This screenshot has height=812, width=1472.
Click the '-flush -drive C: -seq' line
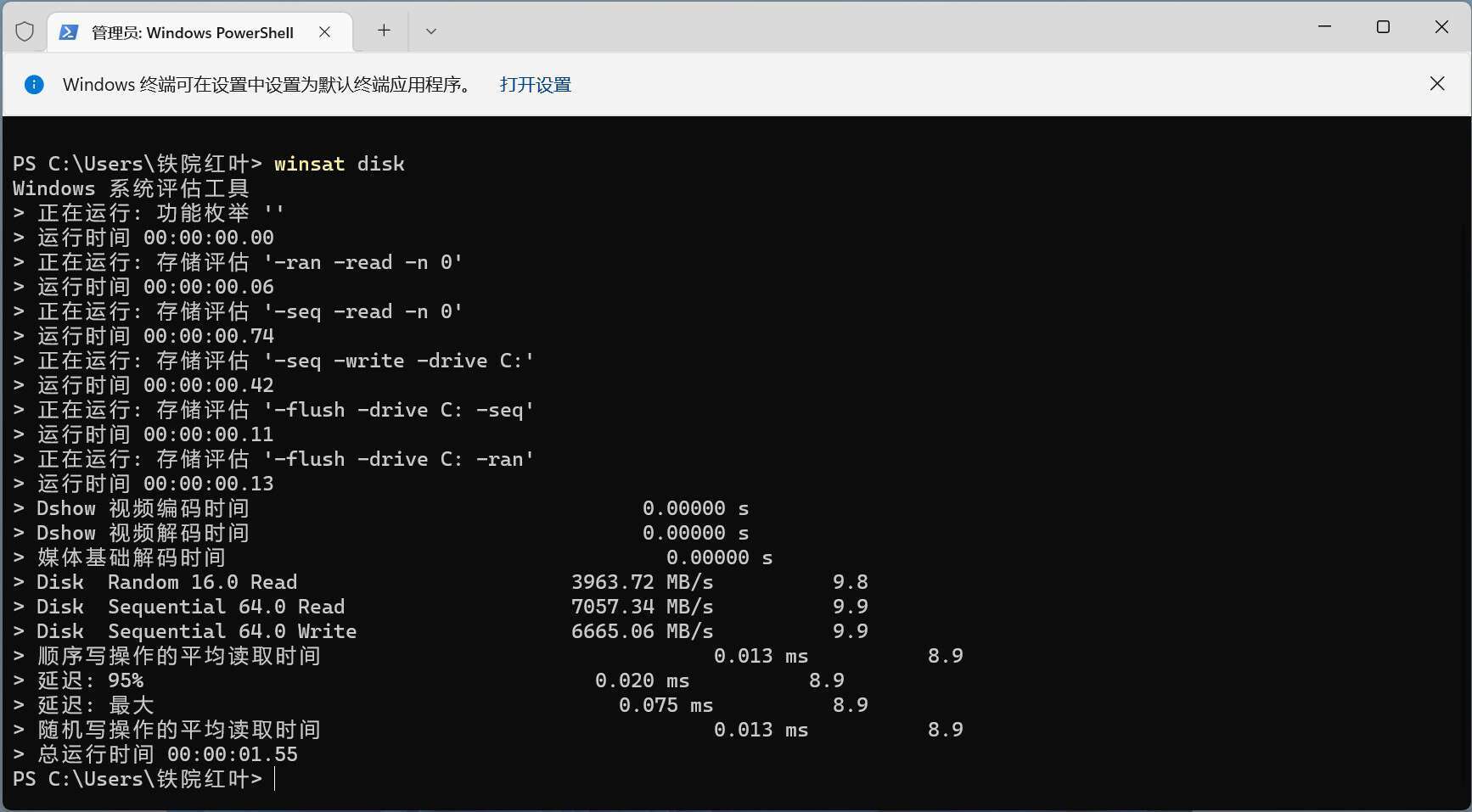pos(273,410)
